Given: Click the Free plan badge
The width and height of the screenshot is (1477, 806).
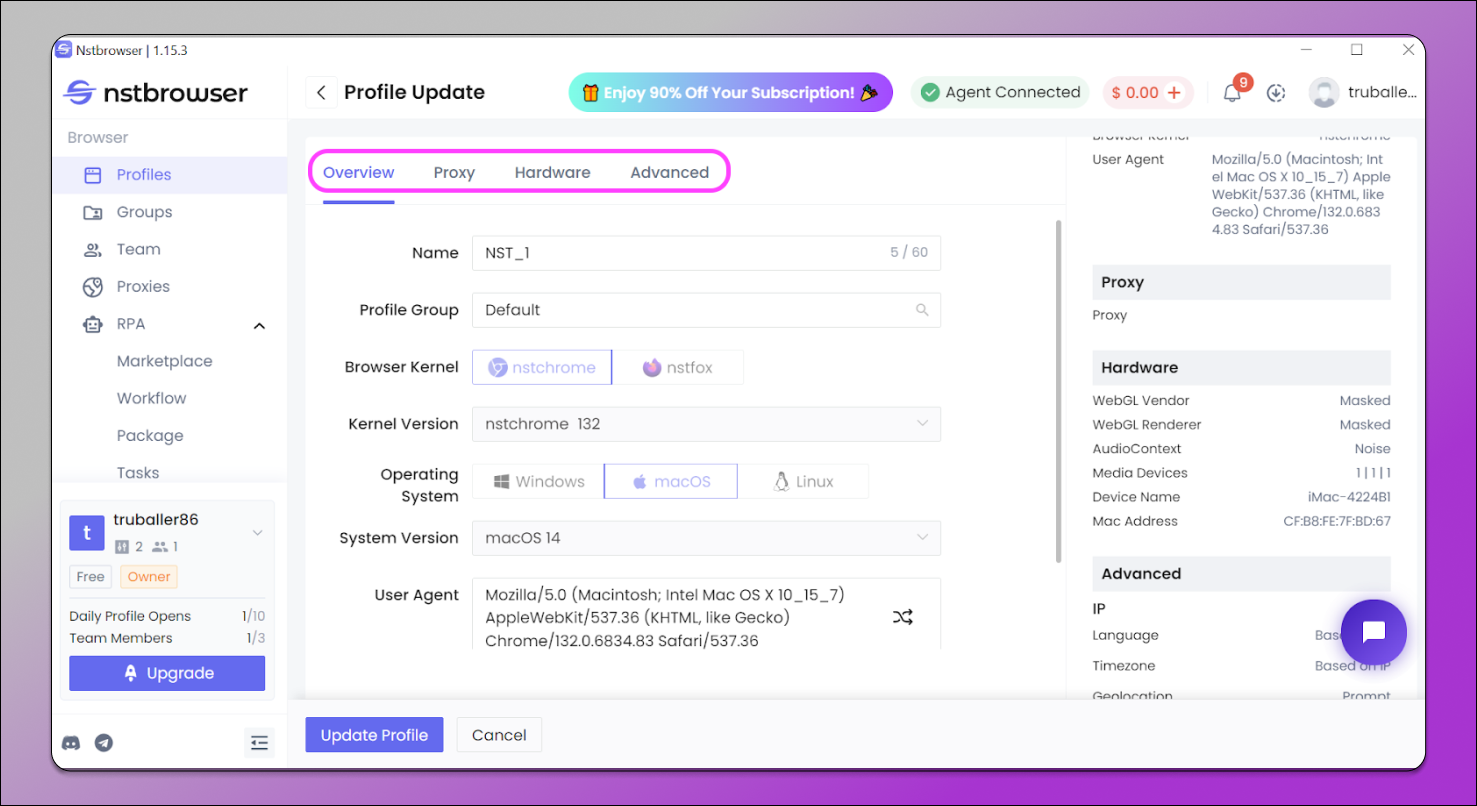Looking at the screenshot, I should pyautogui.click(x=91, y=577).
